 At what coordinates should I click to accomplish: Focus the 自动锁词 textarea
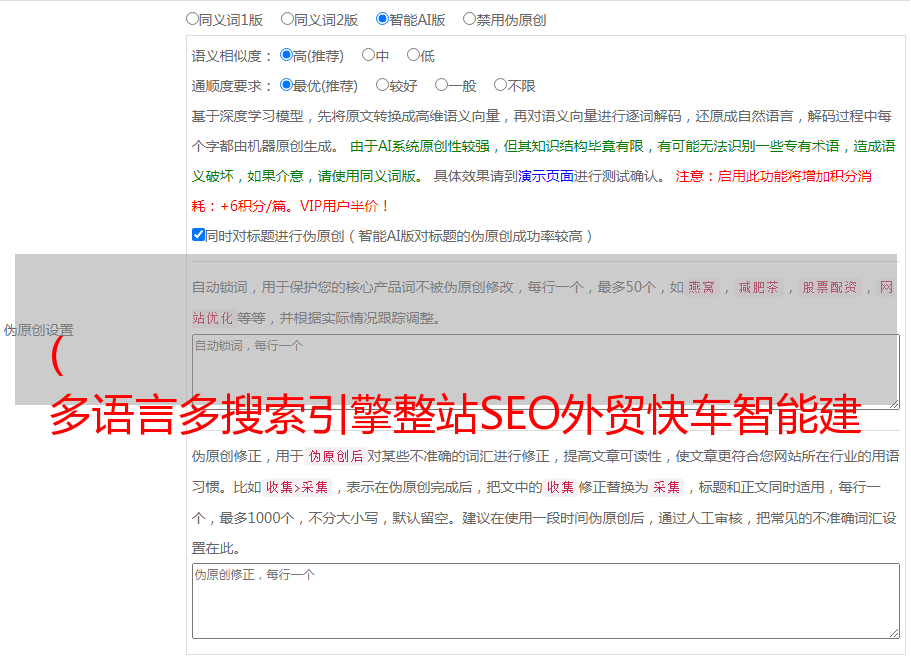click(546, 372)
